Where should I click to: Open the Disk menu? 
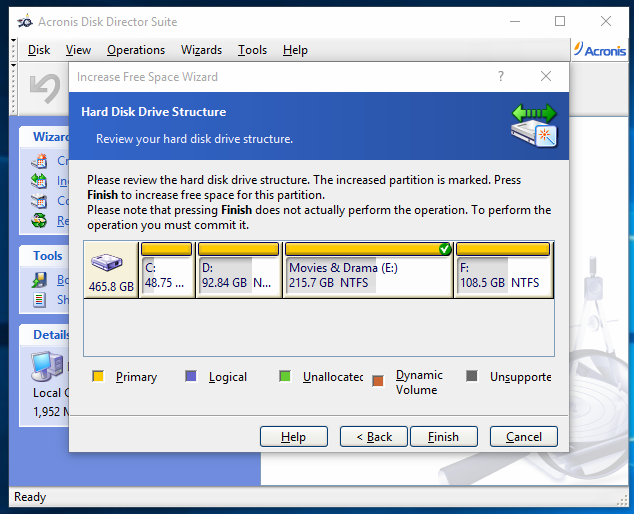click(39, 50)
